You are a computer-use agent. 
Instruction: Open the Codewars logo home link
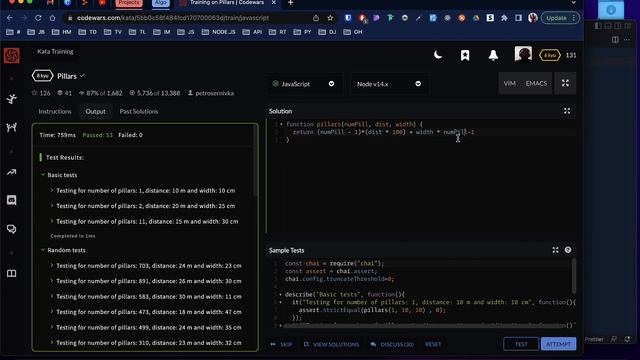(11, 56)
